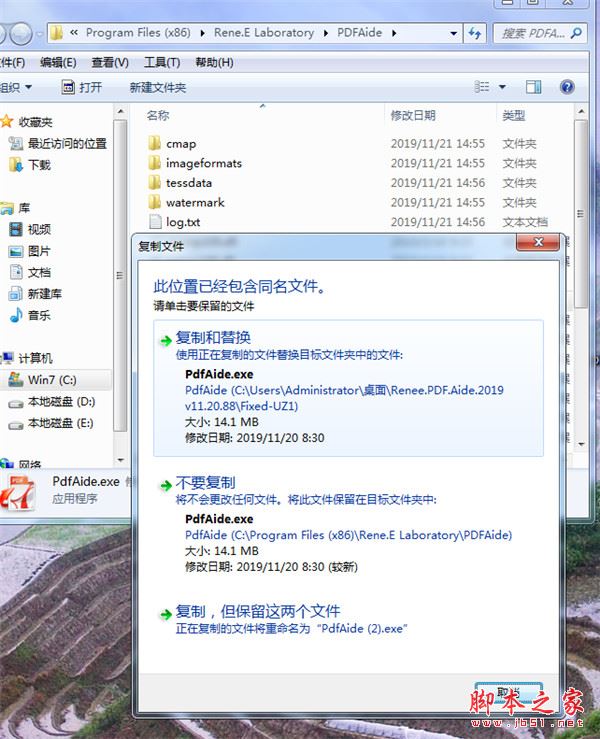Open the 编辑(E) menu
The height and width of the screenshot is (739, 600).
point(58,62)
